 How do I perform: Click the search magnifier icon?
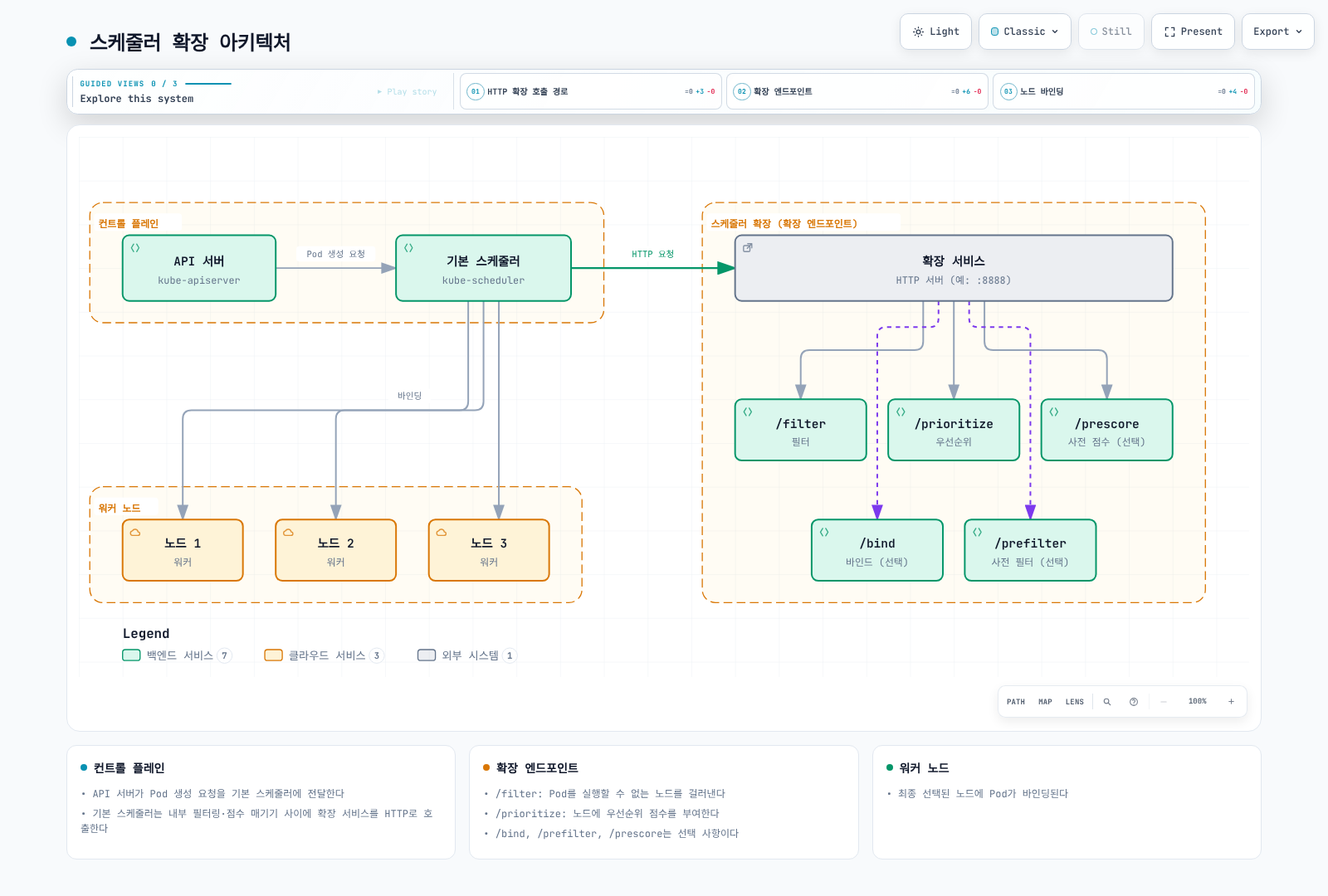pyautogui.click(x=1107, y=702)
